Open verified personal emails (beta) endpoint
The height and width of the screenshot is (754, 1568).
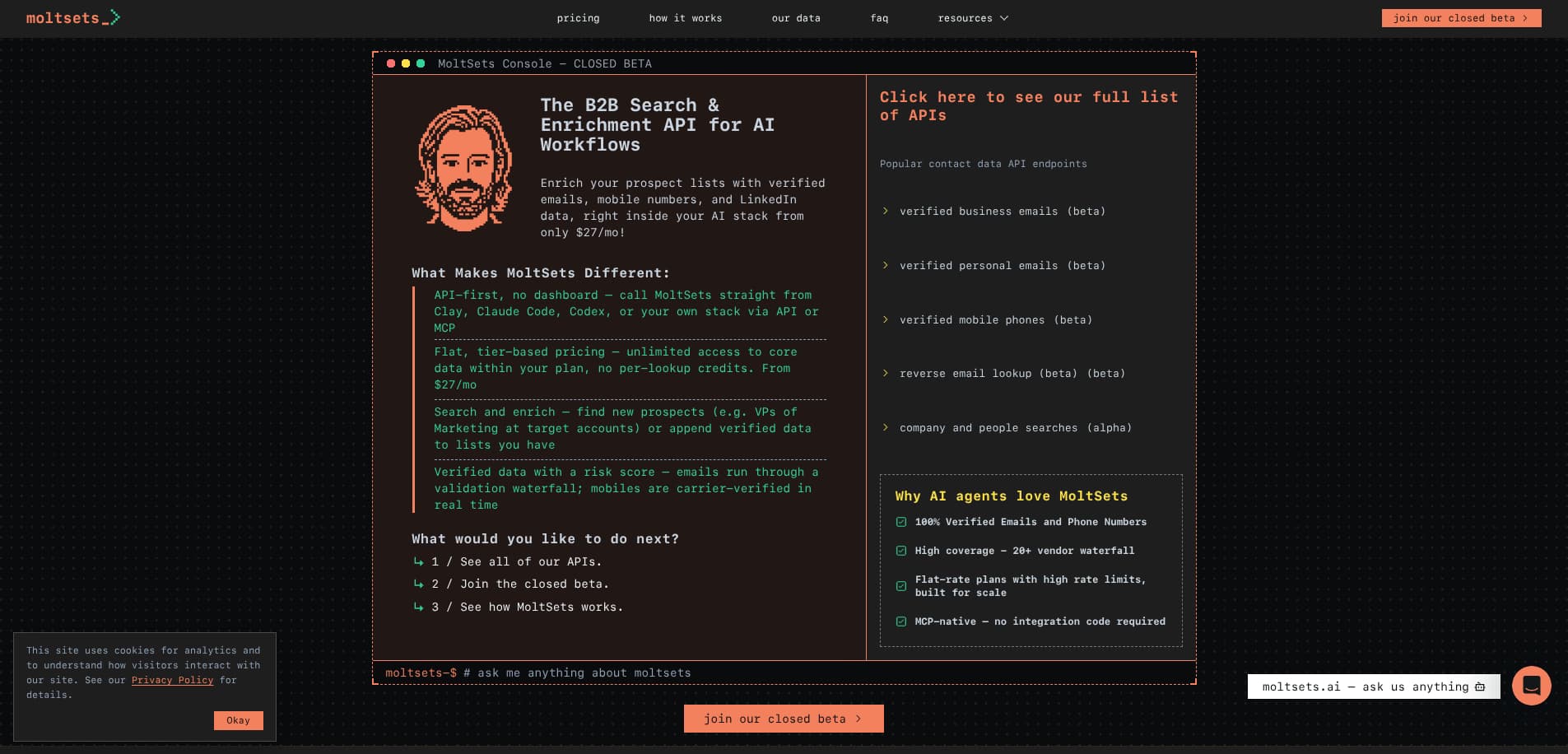[1003, 266]
